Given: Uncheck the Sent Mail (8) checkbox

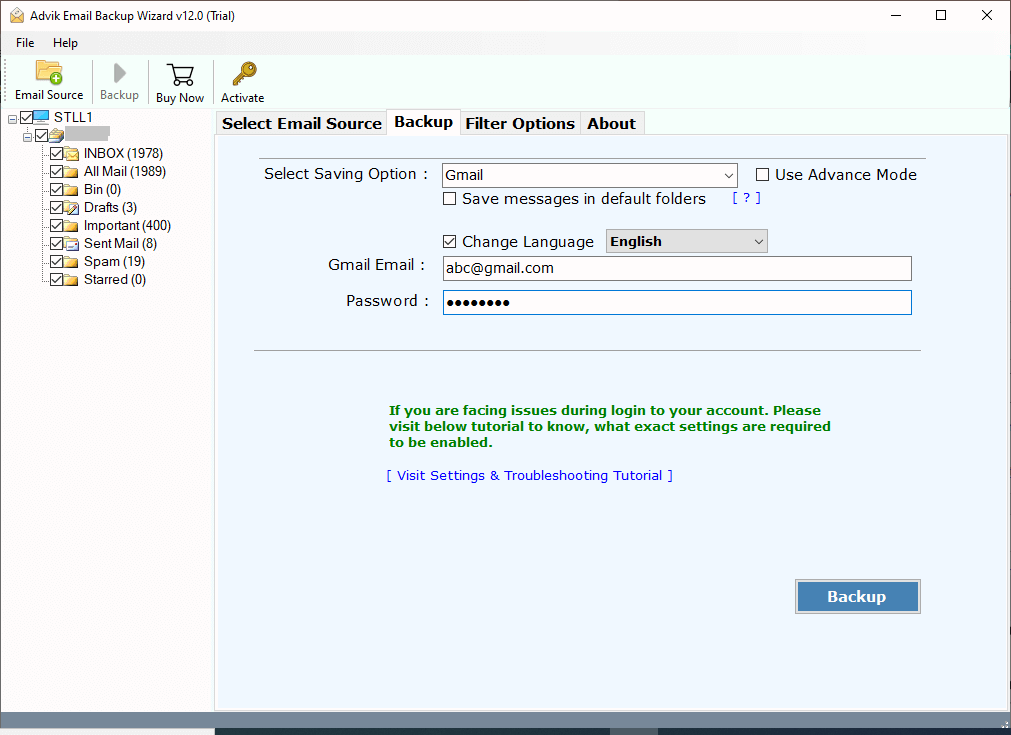Looking at the screenshot, I should tap(57, 244).
